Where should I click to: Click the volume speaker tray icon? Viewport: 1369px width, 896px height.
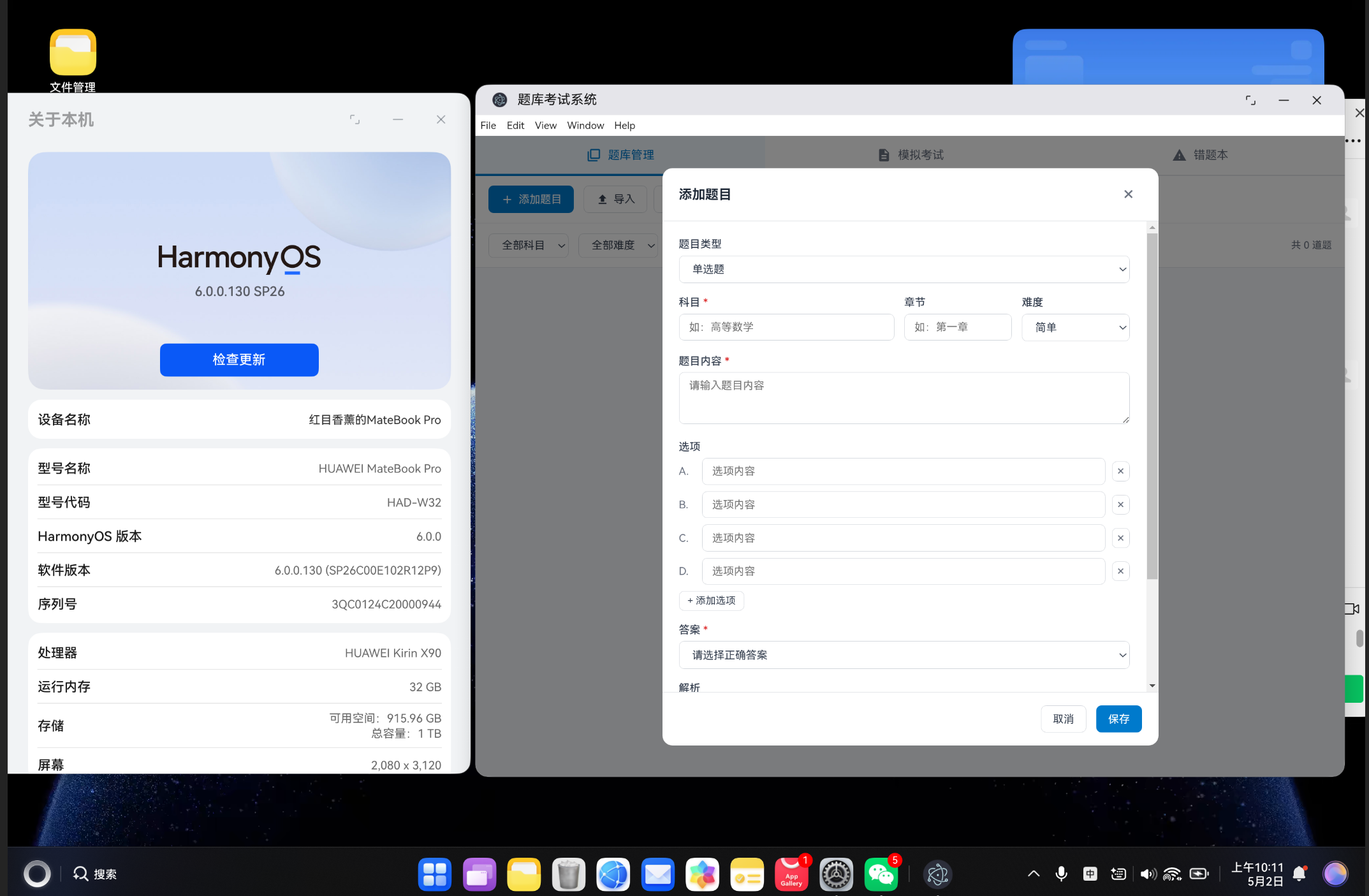(1148, 874)
